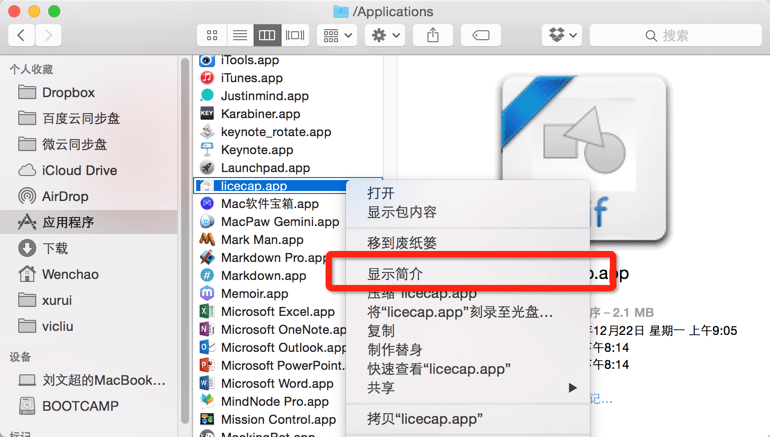Choose 快速查看“licecap.app” menu item
This screenshot has height=437, width=770.
pos(468,369)
